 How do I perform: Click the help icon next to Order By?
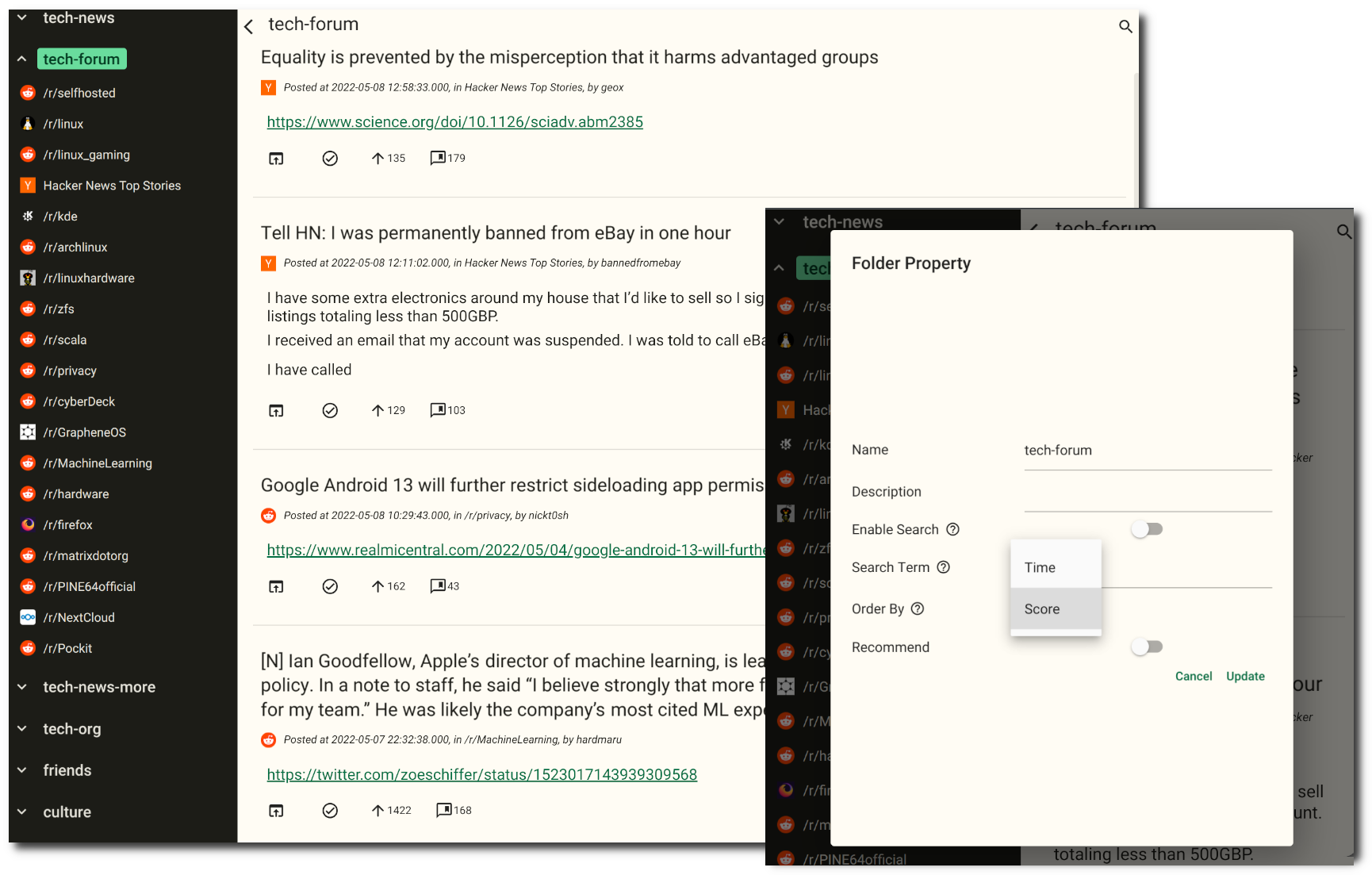[918, 608]
